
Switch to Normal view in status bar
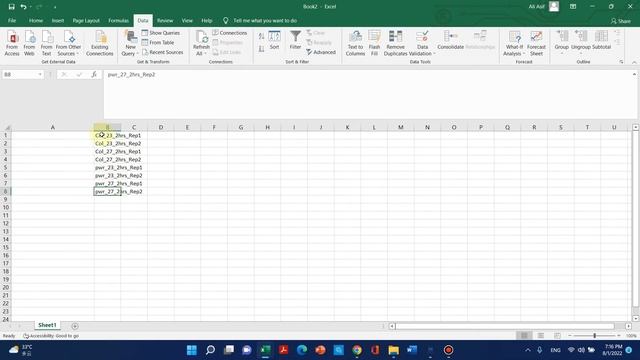pos(524,336)
